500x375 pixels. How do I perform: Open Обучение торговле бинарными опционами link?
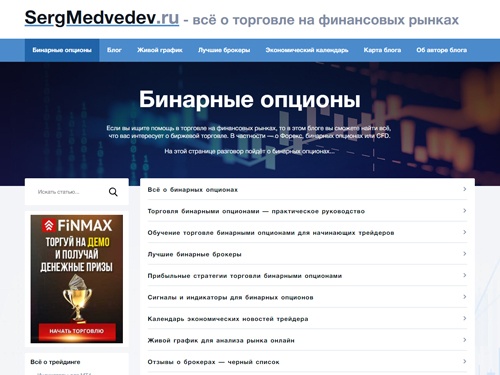pos(271,233)
